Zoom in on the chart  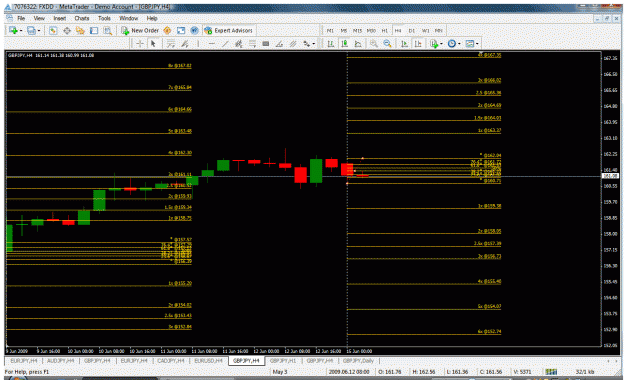coord(373,44)
